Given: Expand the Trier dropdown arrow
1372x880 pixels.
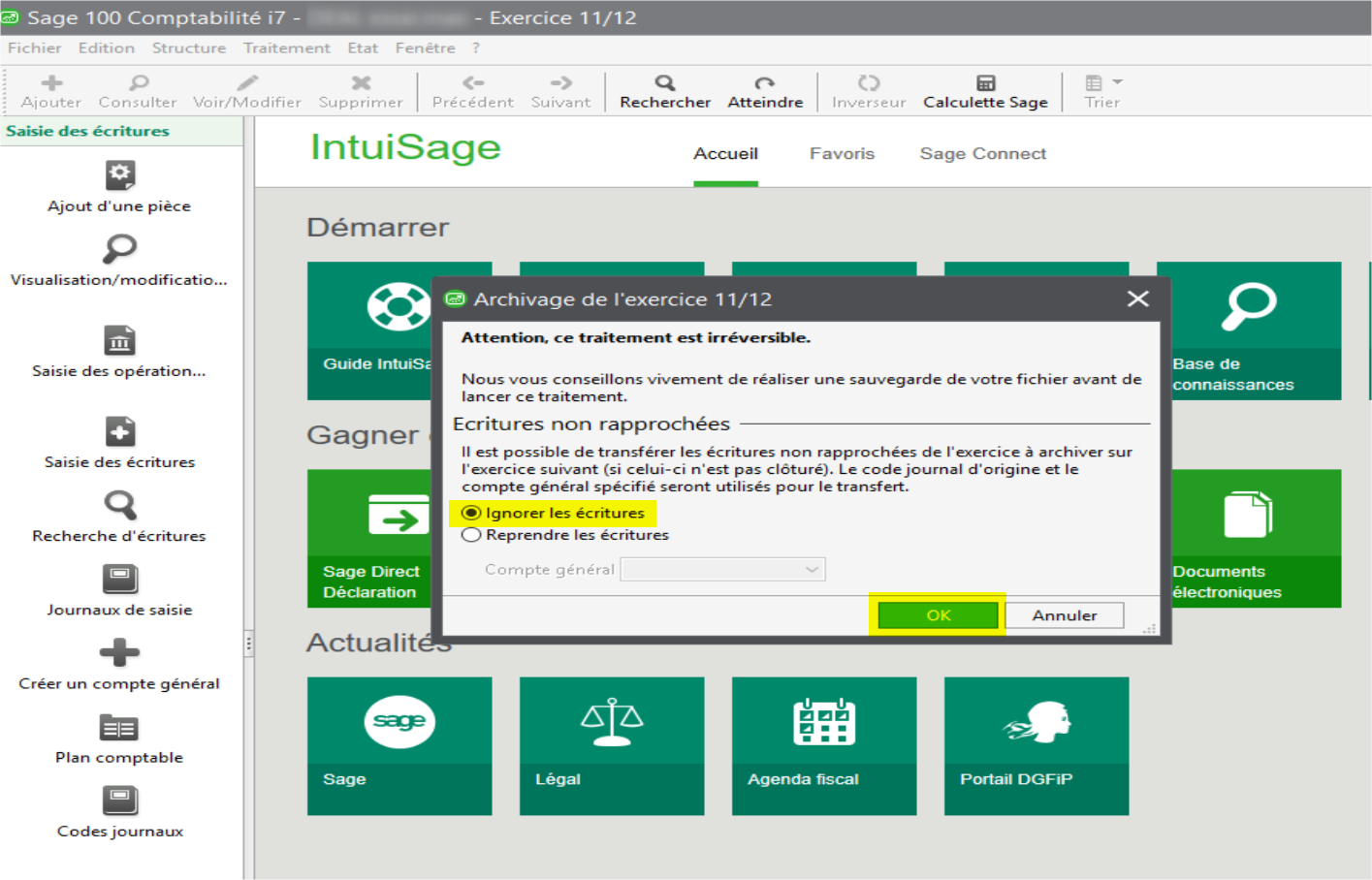Looking at the screenshot, I should [x=1117, y=82].
